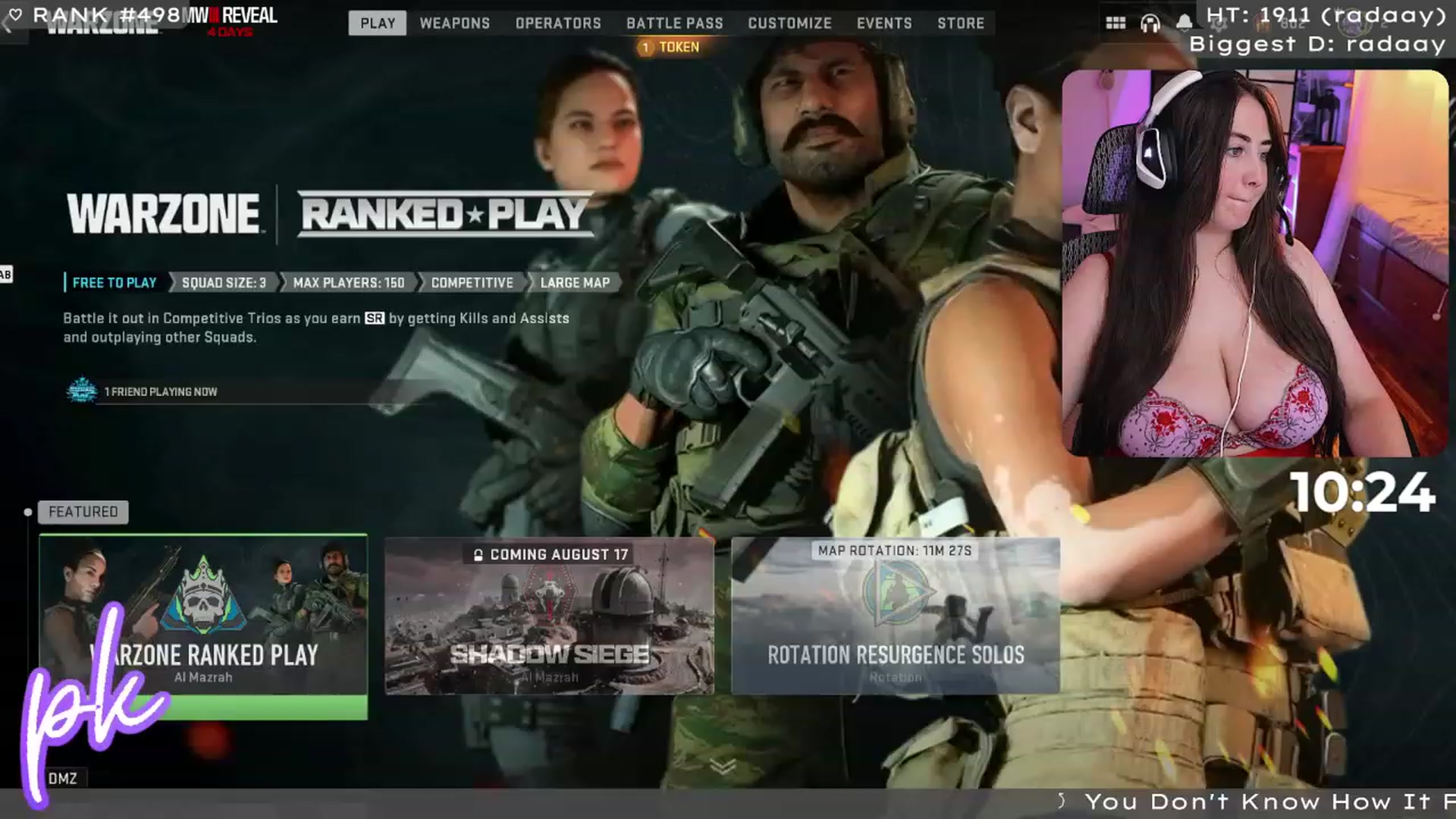Open the PLAY tab
The height and width of the screenshot is (819, 1456).
pos(378,24)
